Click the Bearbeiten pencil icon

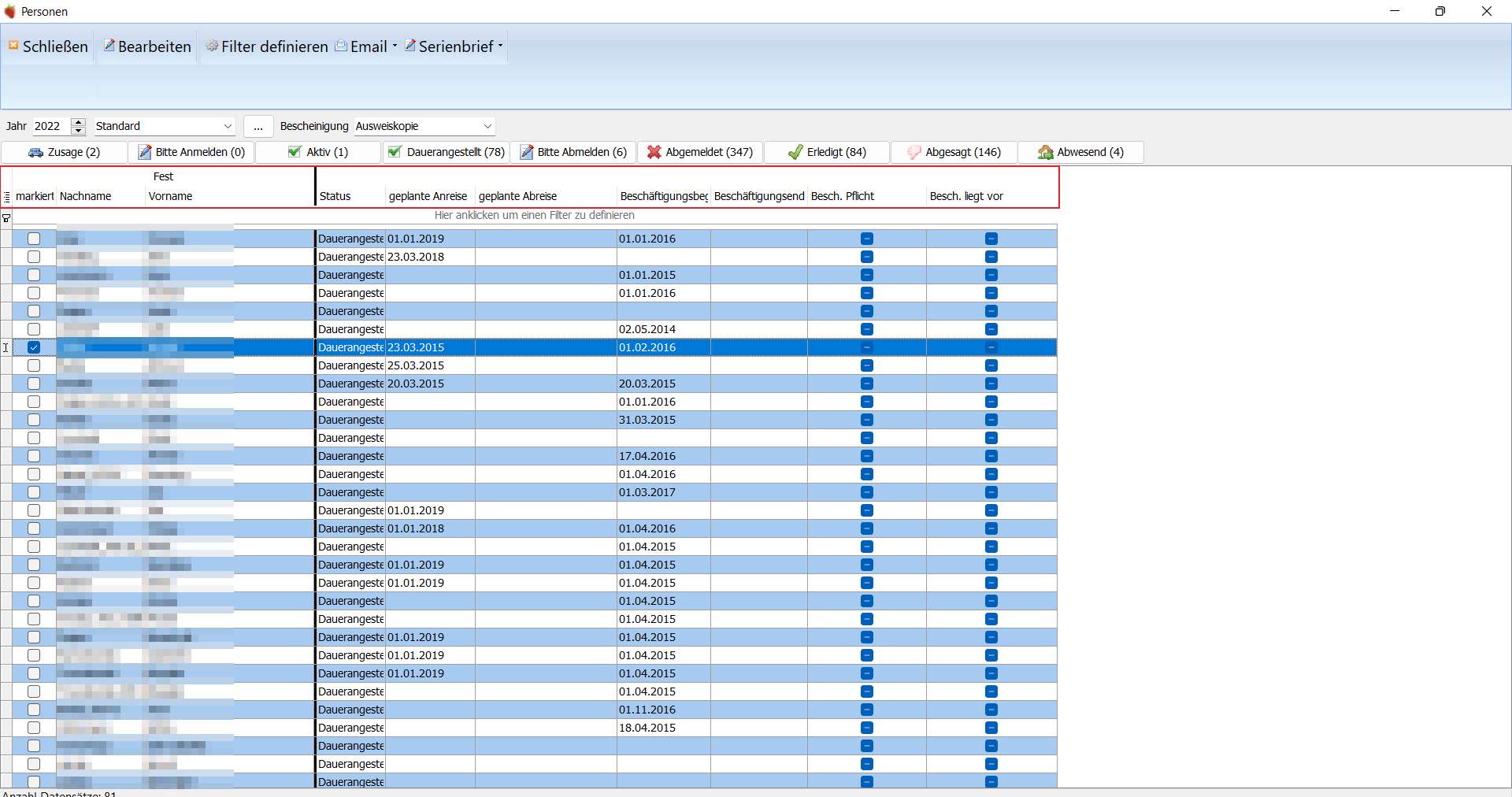coord(109,46)
